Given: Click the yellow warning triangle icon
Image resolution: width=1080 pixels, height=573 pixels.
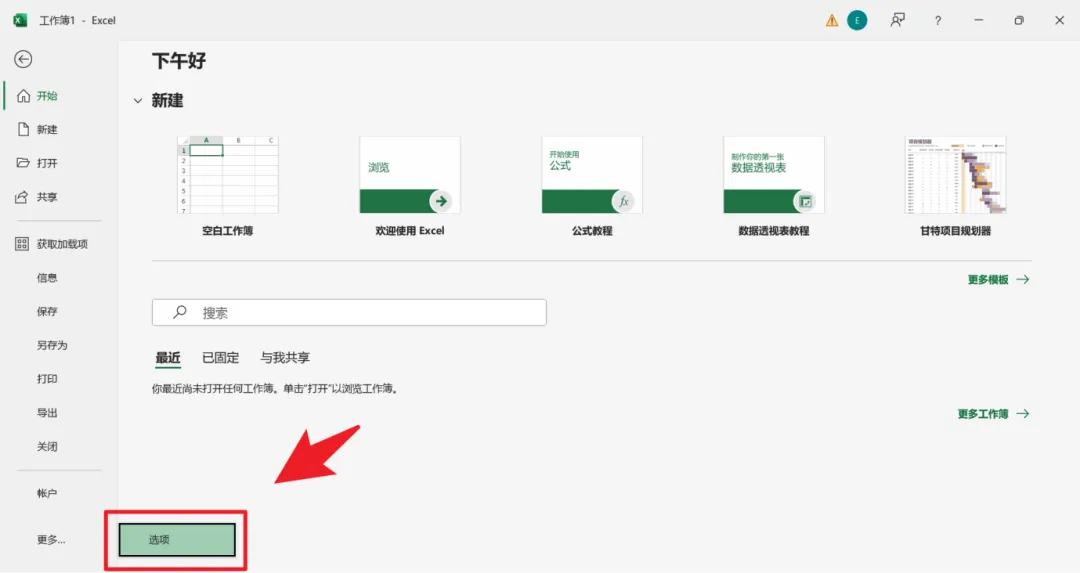Looking at the screenshot, I should point(832,21).
